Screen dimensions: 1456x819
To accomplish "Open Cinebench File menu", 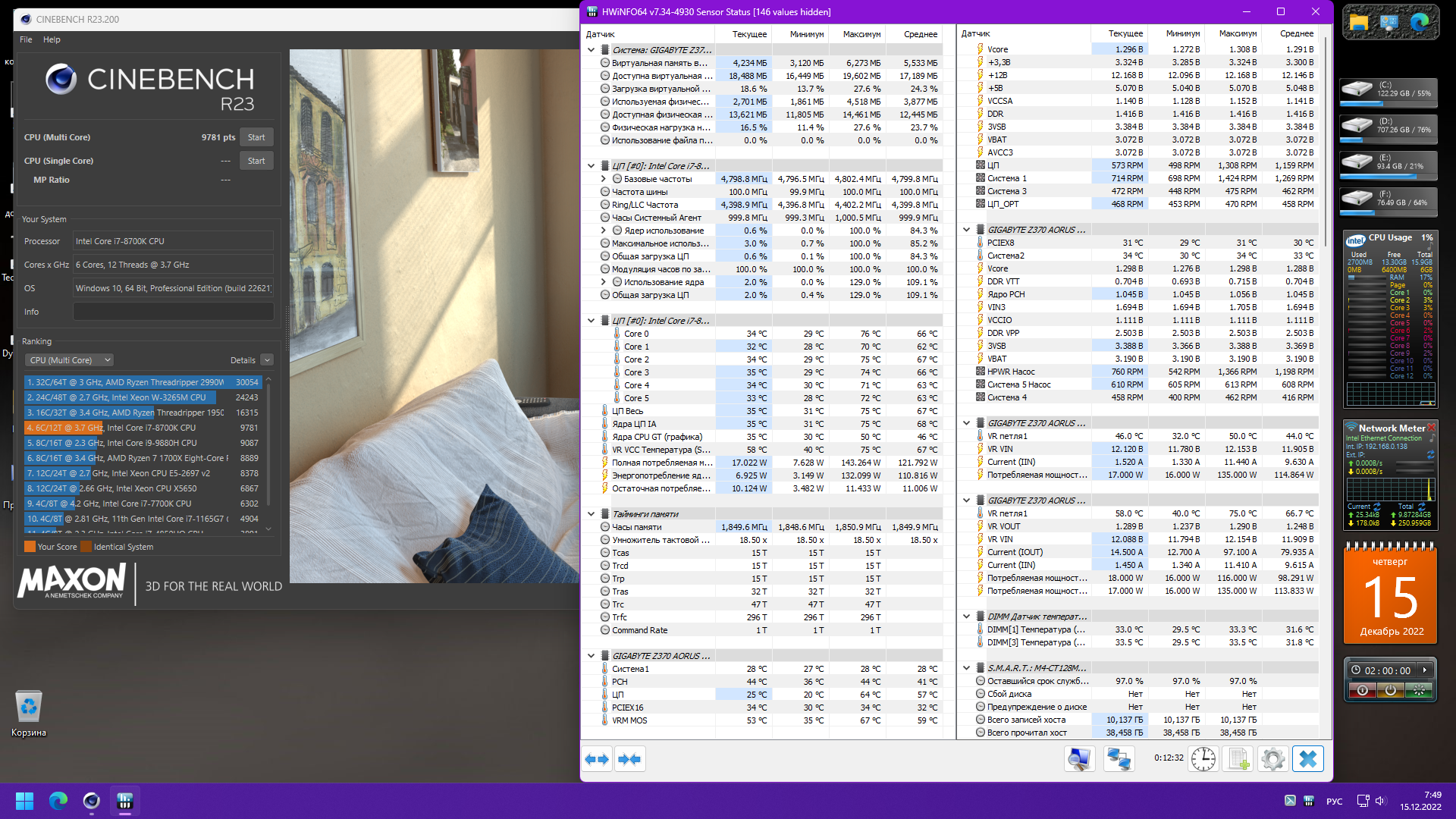I will coord(26,39).
